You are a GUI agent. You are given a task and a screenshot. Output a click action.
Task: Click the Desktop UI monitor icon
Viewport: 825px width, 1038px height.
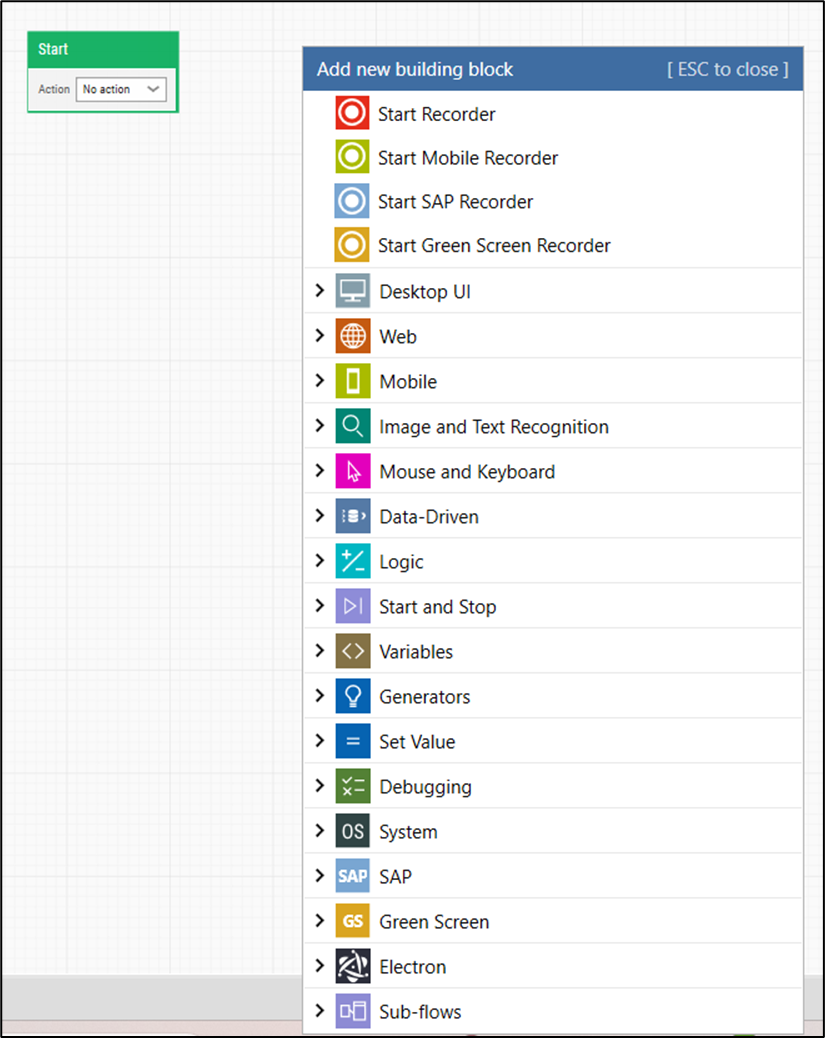(x=351, y=290)
